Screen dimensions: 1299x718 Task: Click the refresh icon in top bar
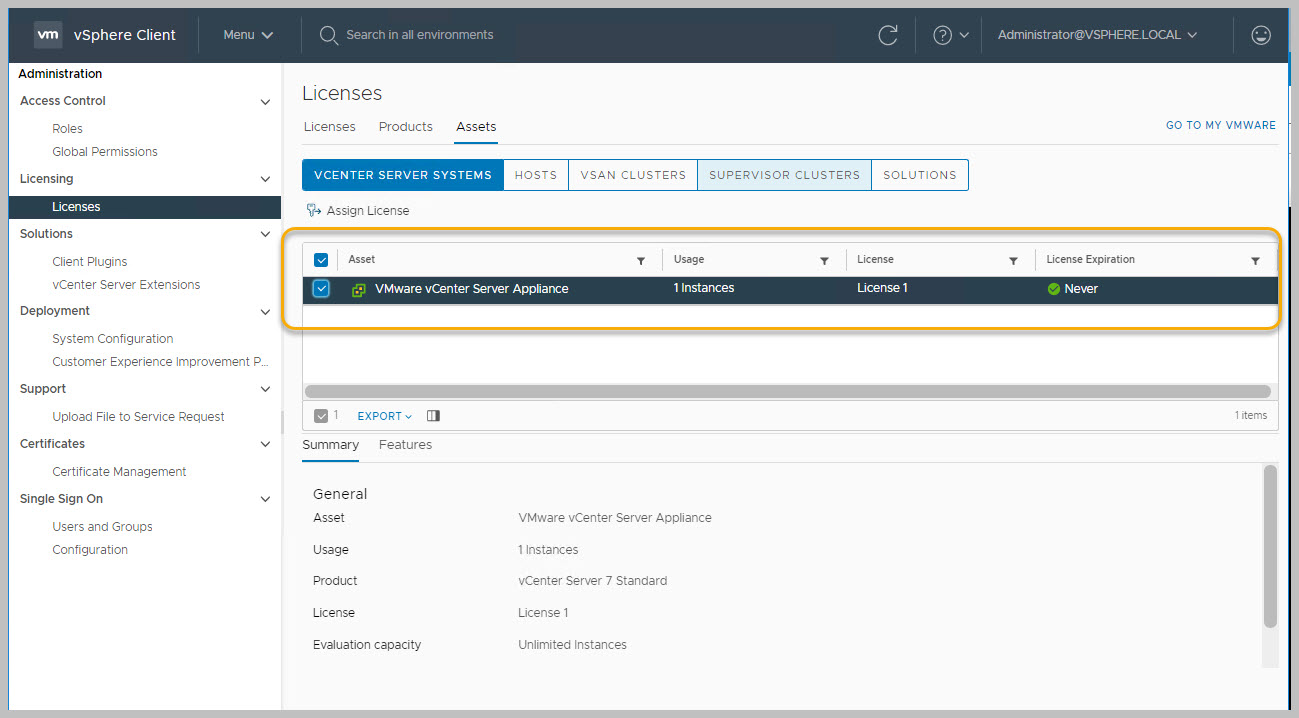(887, 35)
